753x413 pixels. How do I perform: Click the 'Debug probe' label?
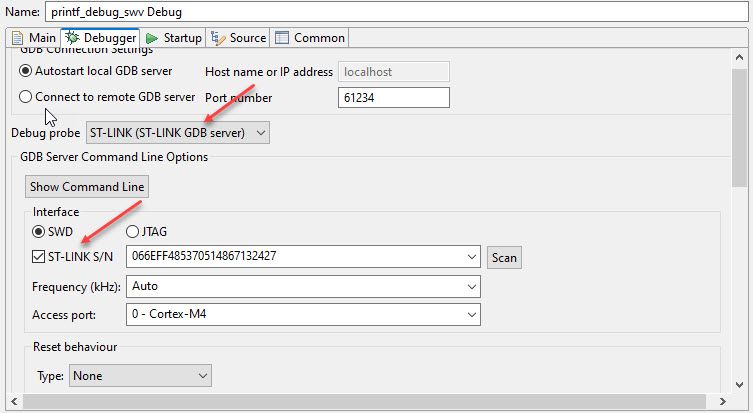[46, 133]
